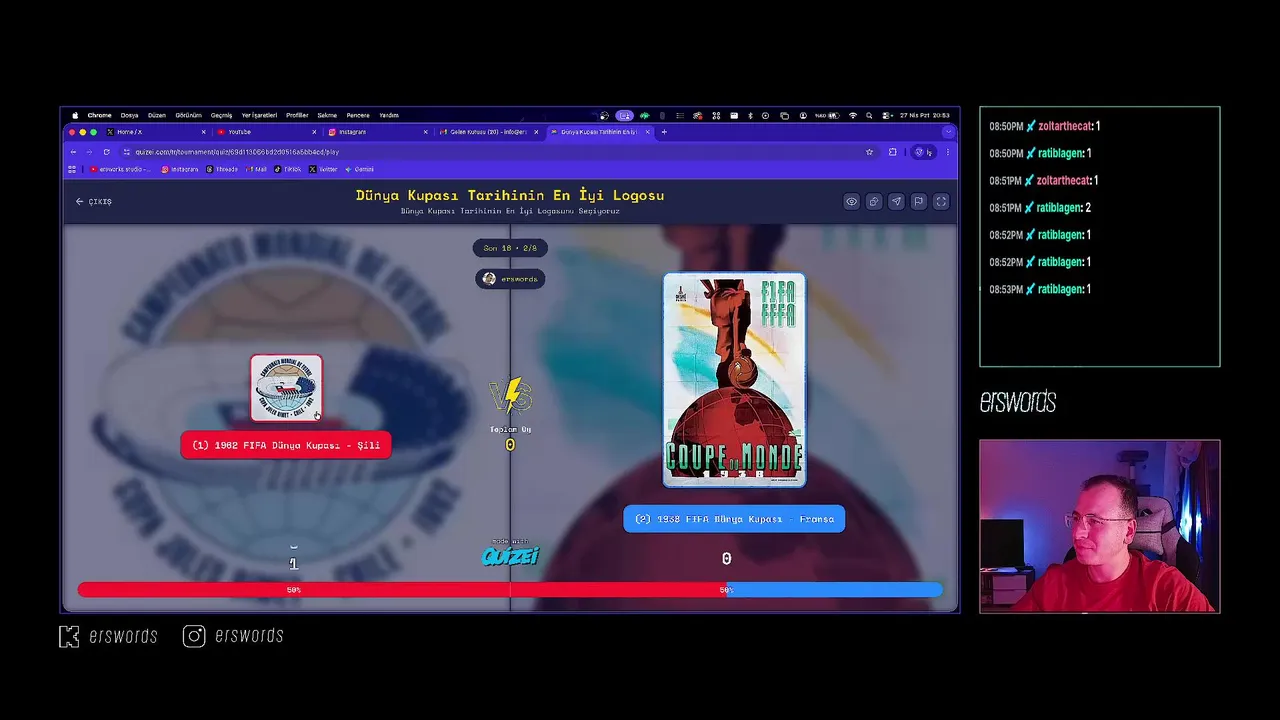Open the Threads bookmark

pyautogui.click(x=222, y=169)
